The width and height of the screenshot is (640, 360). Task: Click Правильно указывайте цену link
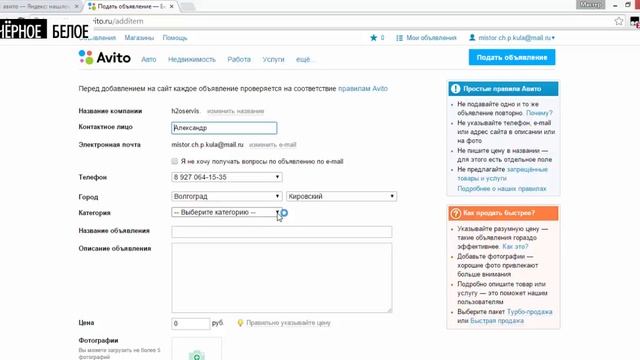click(288, 323)
